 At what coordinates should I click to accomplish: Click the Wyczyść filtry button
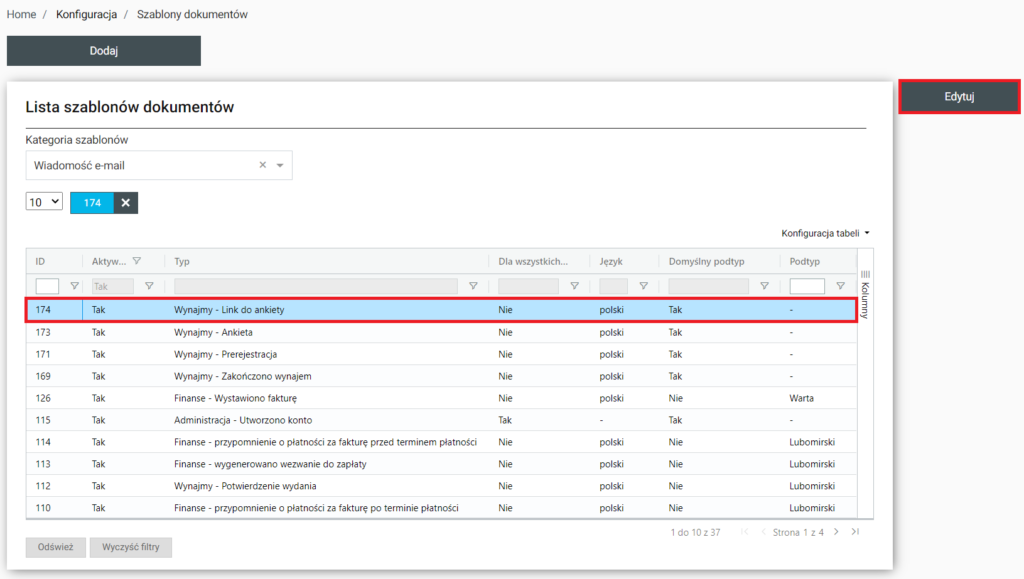130,547
